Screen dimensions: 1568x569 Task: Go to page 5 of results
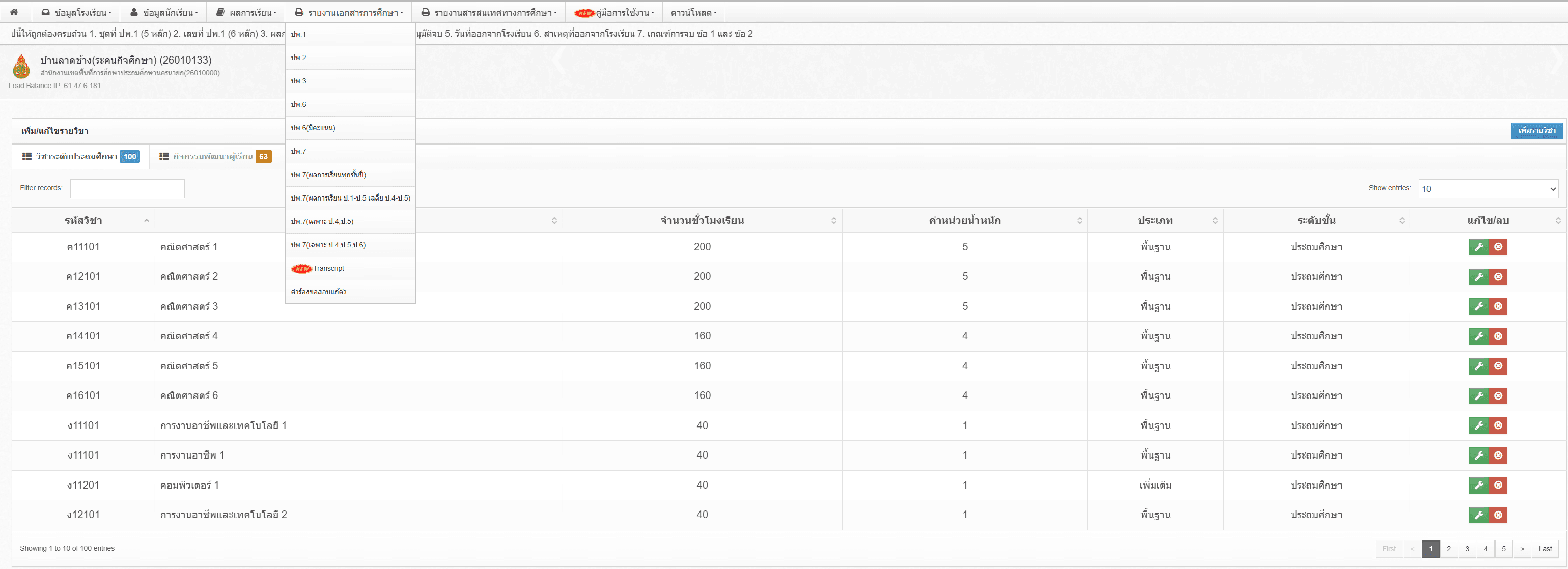click(x=1503, y=549)
